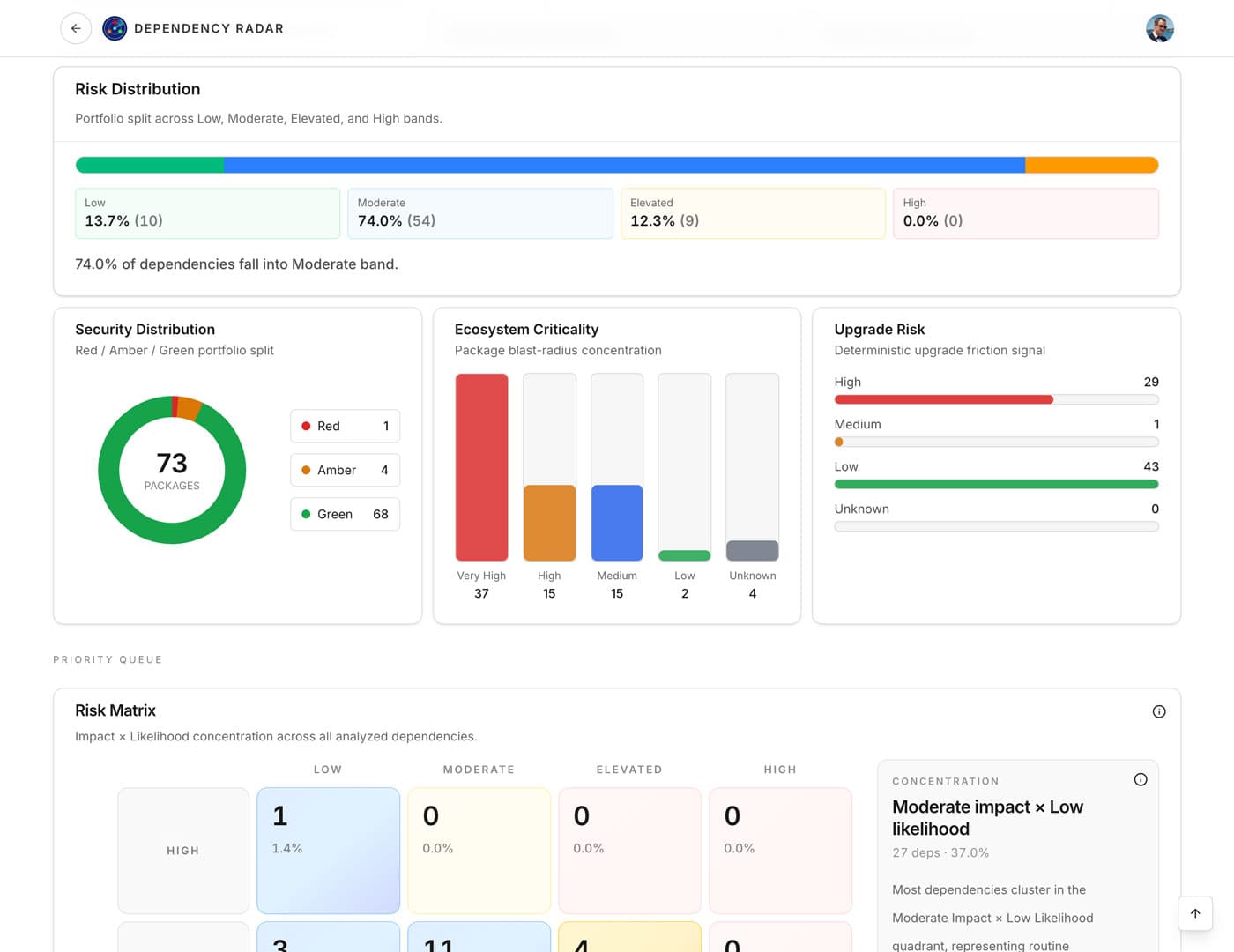
Task: Toggle the Amber legend entry
Action: 344,470
